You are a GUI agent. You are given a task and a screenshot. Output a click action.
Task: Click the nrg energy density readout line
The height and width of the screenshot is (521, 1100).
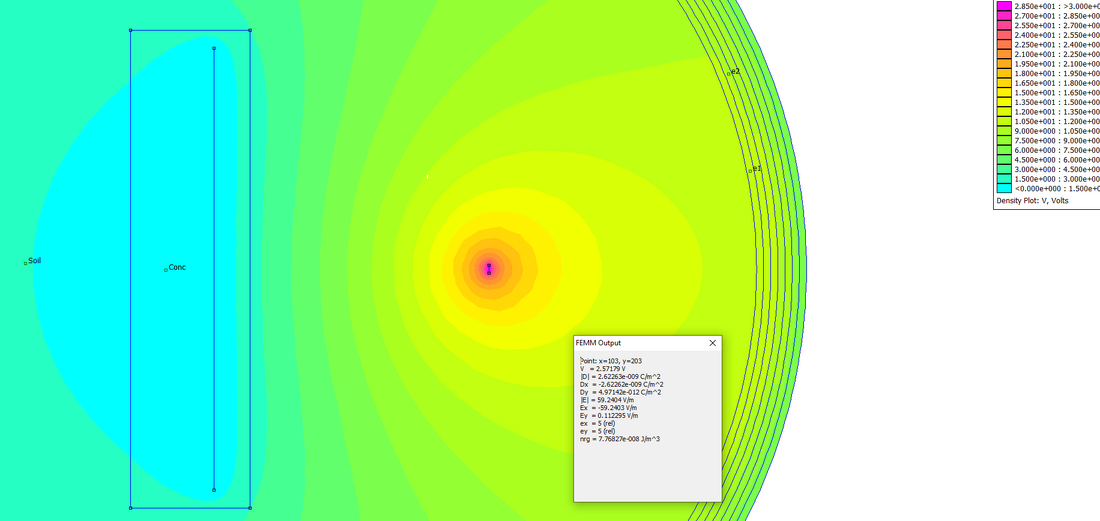click(620, 439)
